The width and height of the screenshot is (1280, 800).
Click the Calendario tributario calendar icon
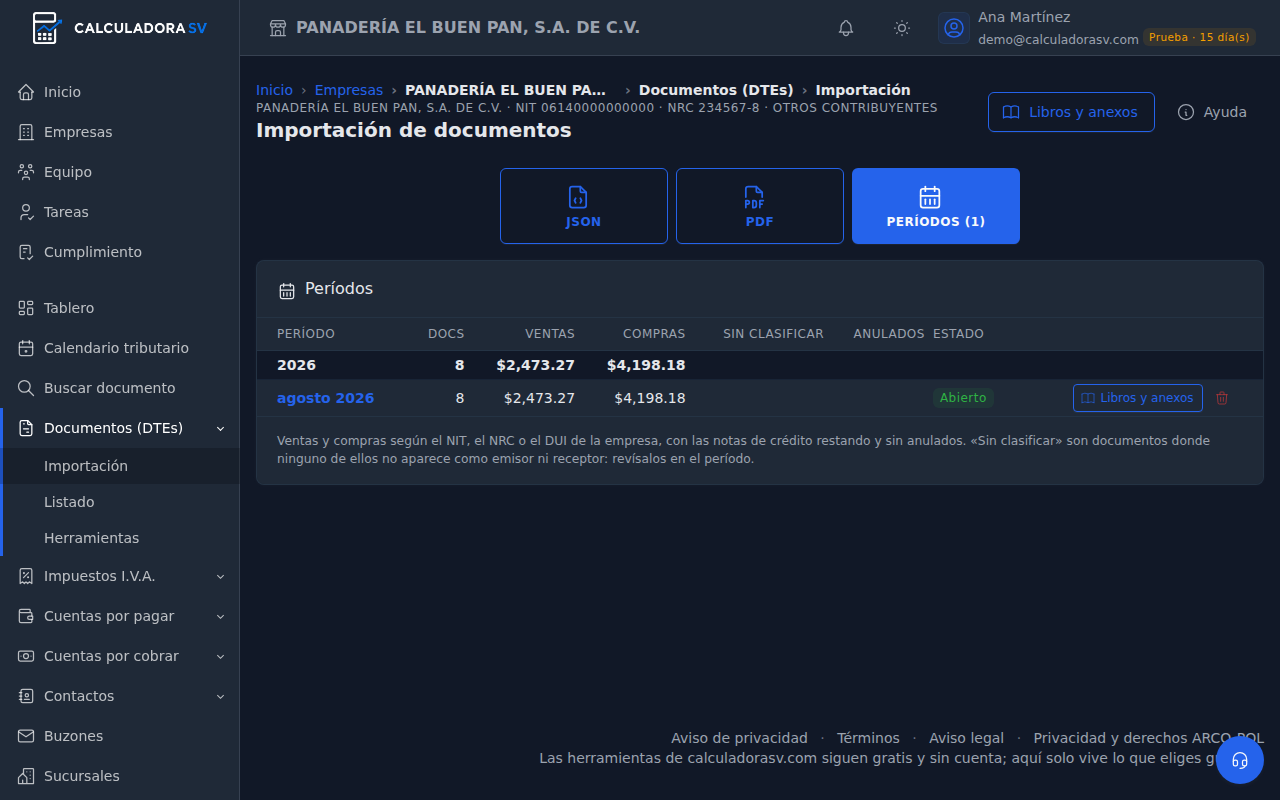(26, 348)
